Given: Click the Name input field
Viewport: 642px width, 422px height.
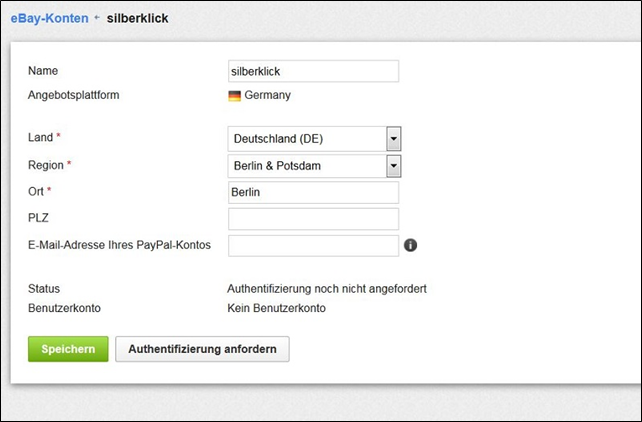Looking at the screenshot, I should [x=313, y=71].
